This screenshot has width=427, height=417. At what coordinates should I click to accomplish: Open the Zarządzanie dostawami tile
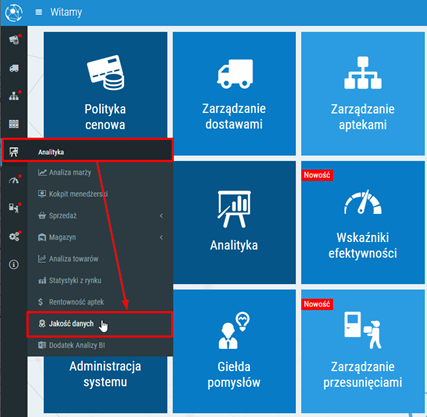(234, 93)
